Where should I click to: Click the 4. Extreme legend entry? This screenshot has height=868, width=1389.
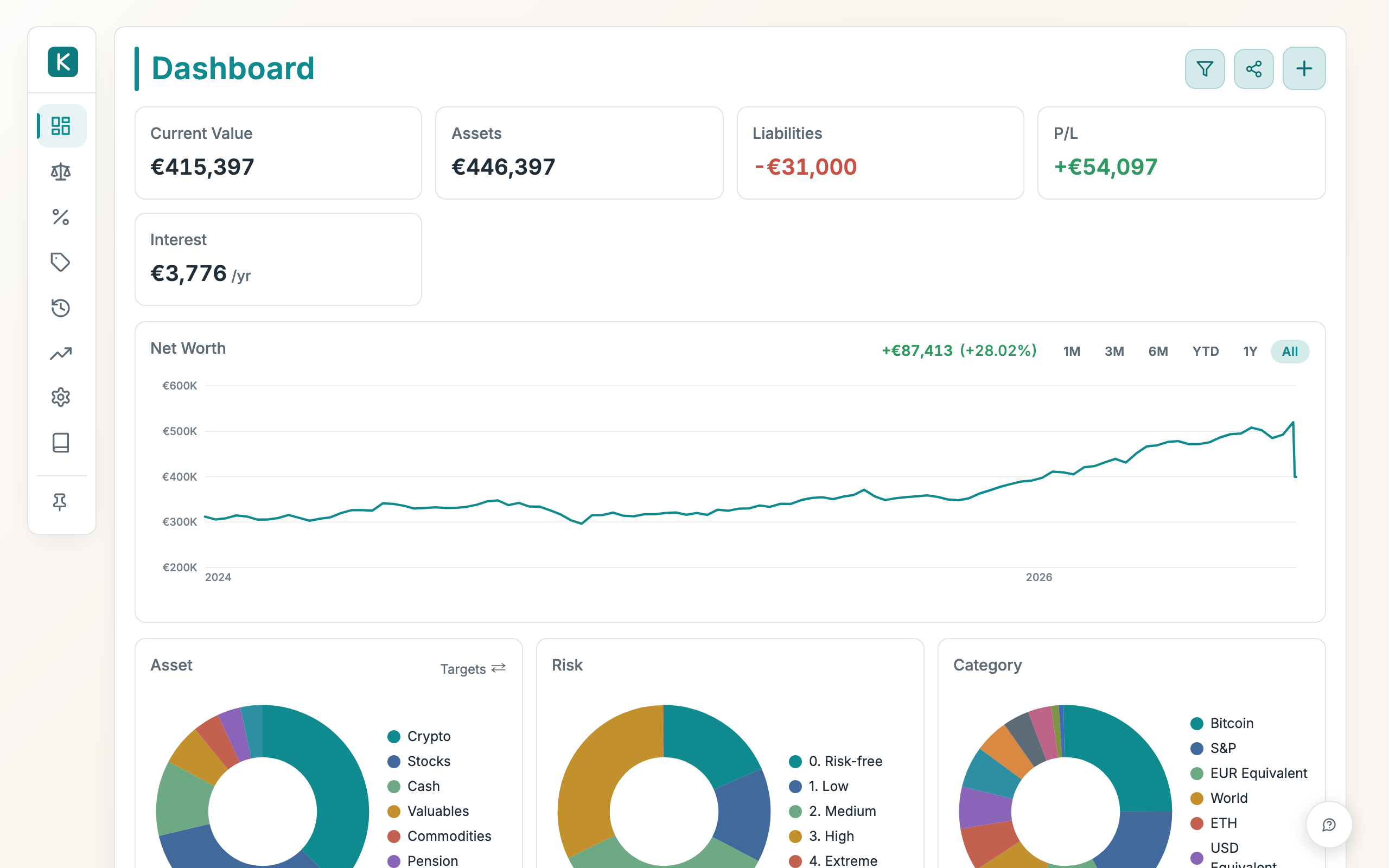tap(833, 860)
